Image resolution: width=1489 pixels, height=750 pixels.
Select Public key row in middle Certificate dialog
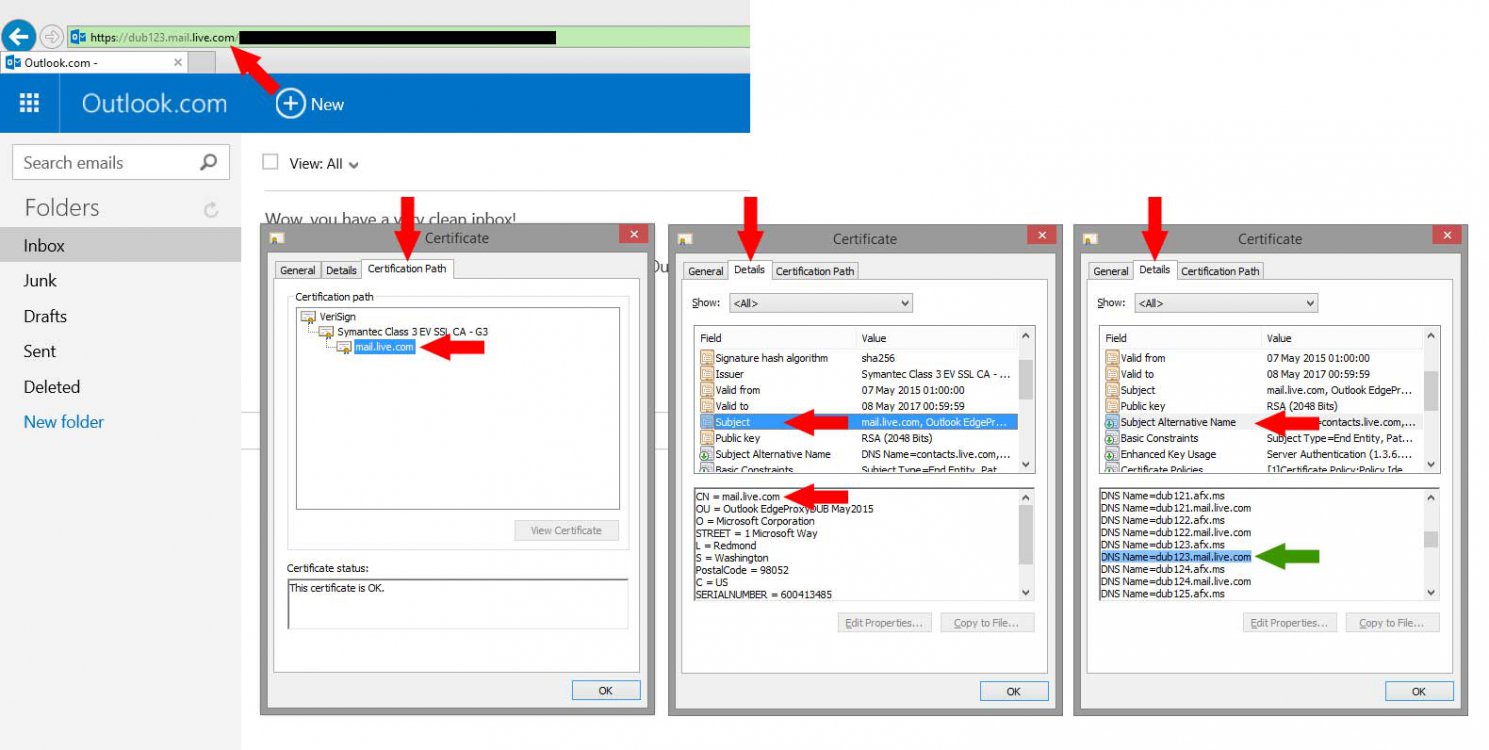[x=857, y=438]
